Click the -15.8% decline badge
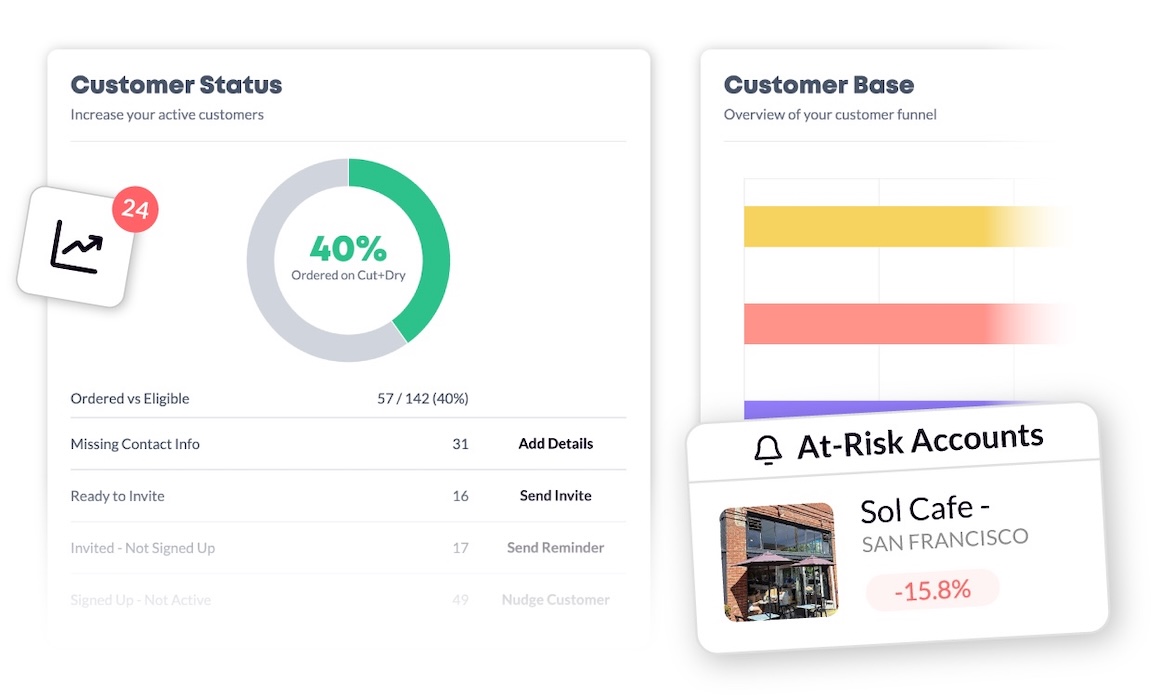1160x696 pixels. click(x=931, y=590)
